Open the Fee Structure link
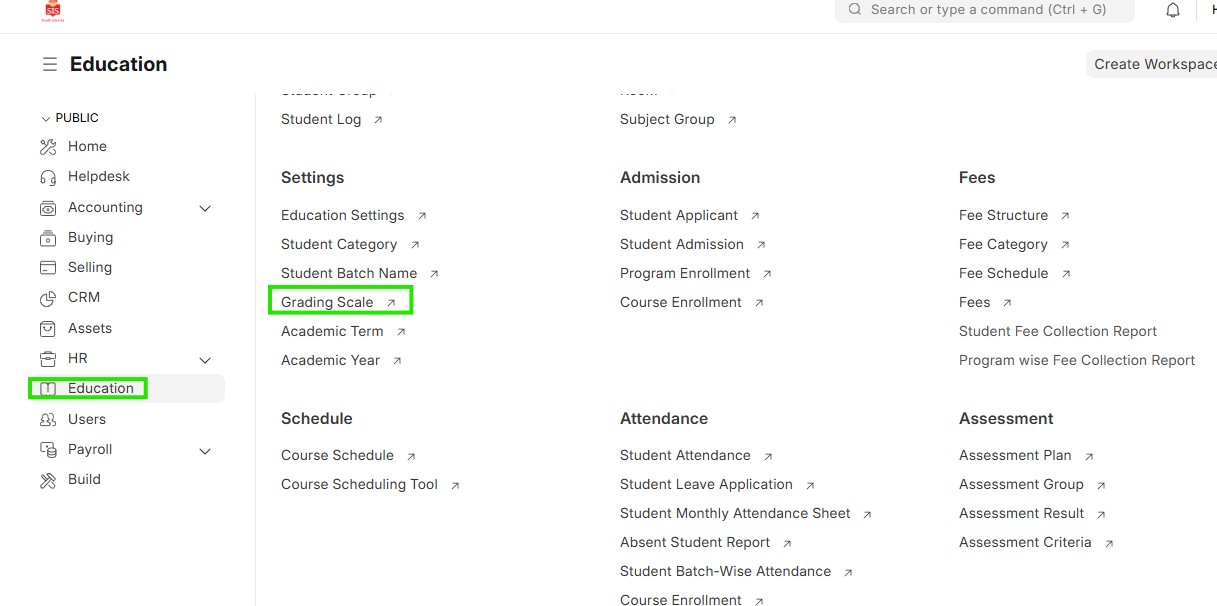 1003,215
